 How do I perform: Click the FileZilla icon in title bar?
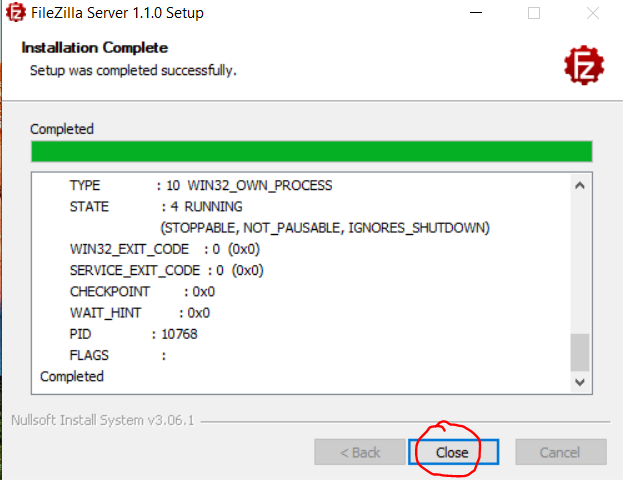click(15, 12)
